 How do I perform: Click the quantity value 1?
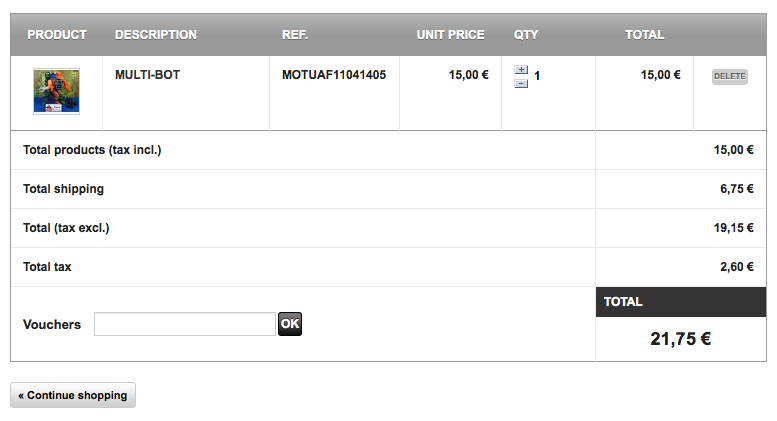coord(537,76)
